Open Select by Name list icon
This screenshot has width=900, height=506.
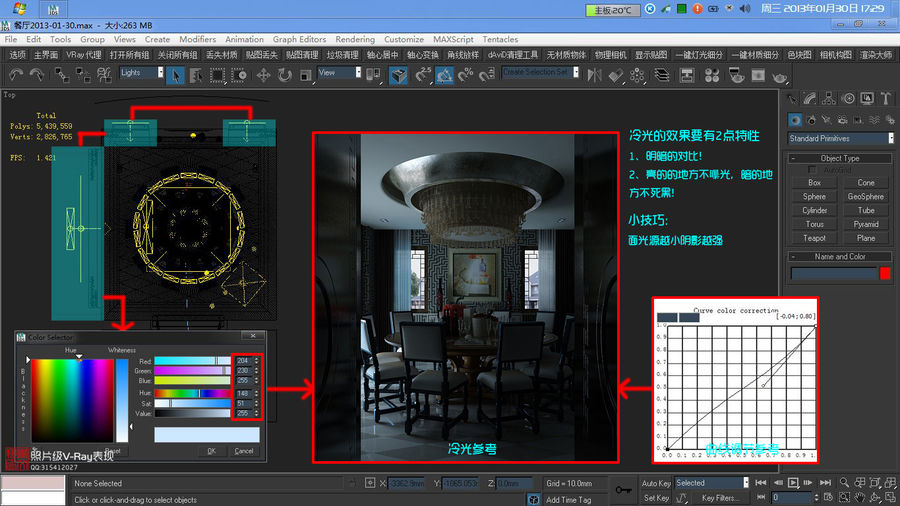coord(196,75)
